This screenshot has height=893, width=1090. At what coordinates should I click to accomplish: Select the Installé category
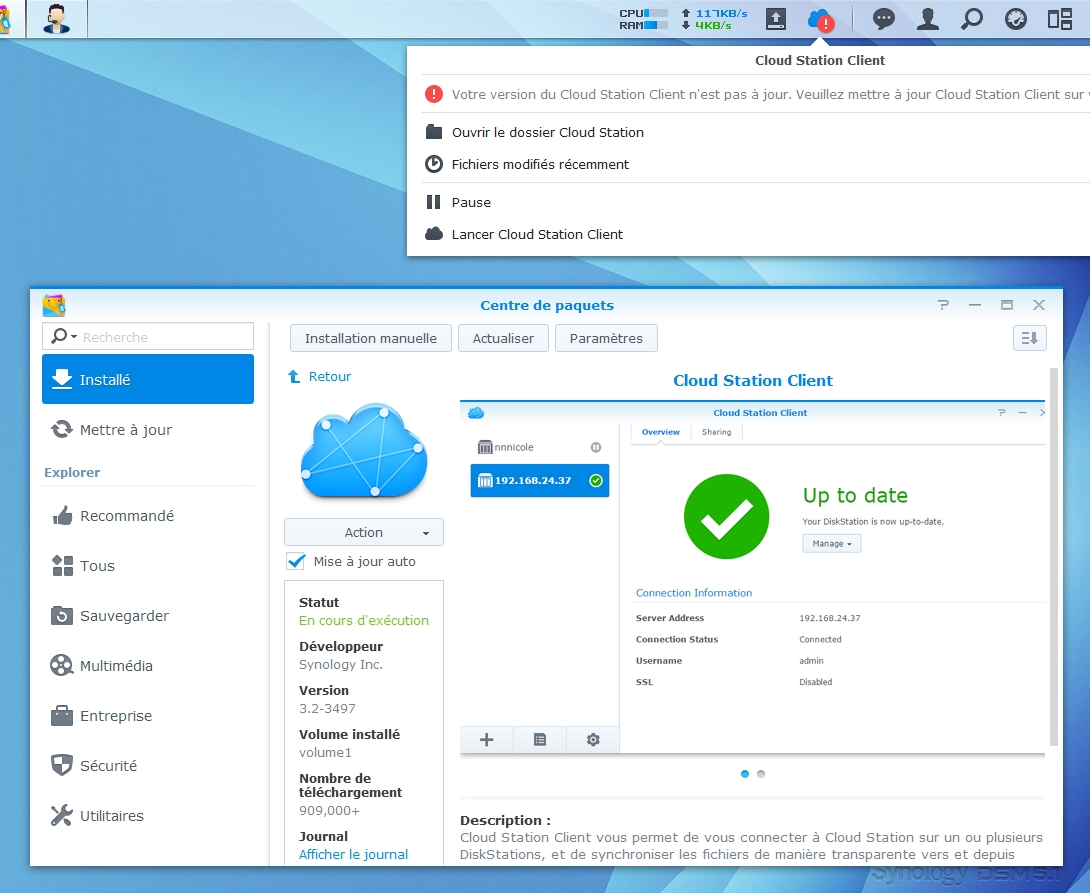(148, 379)
